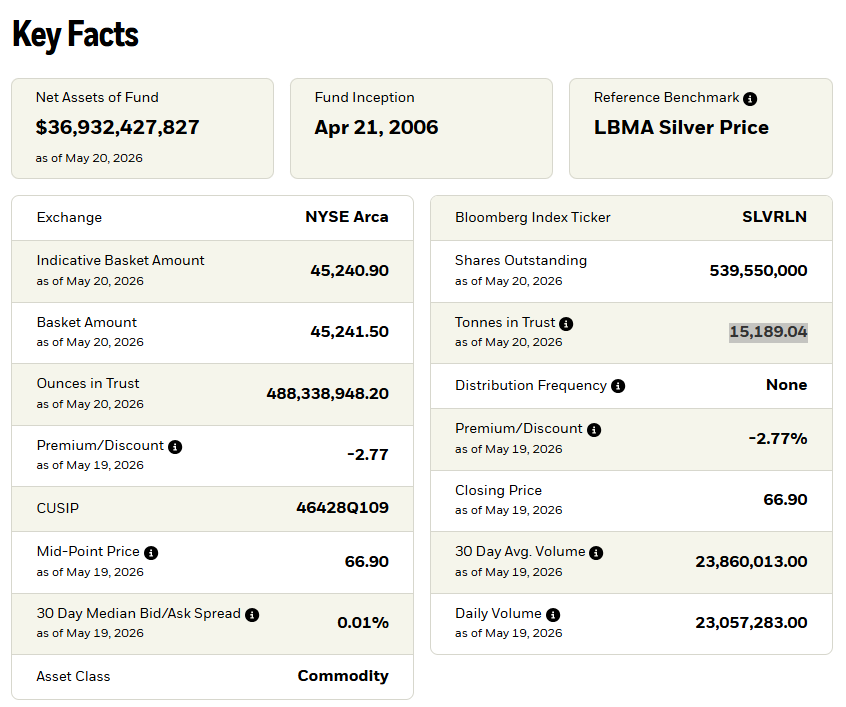846x707 pixels.
Task: Select Indicative Basket Amount 45,240.90
Action: pyautogui.click(x=350, y=270)
